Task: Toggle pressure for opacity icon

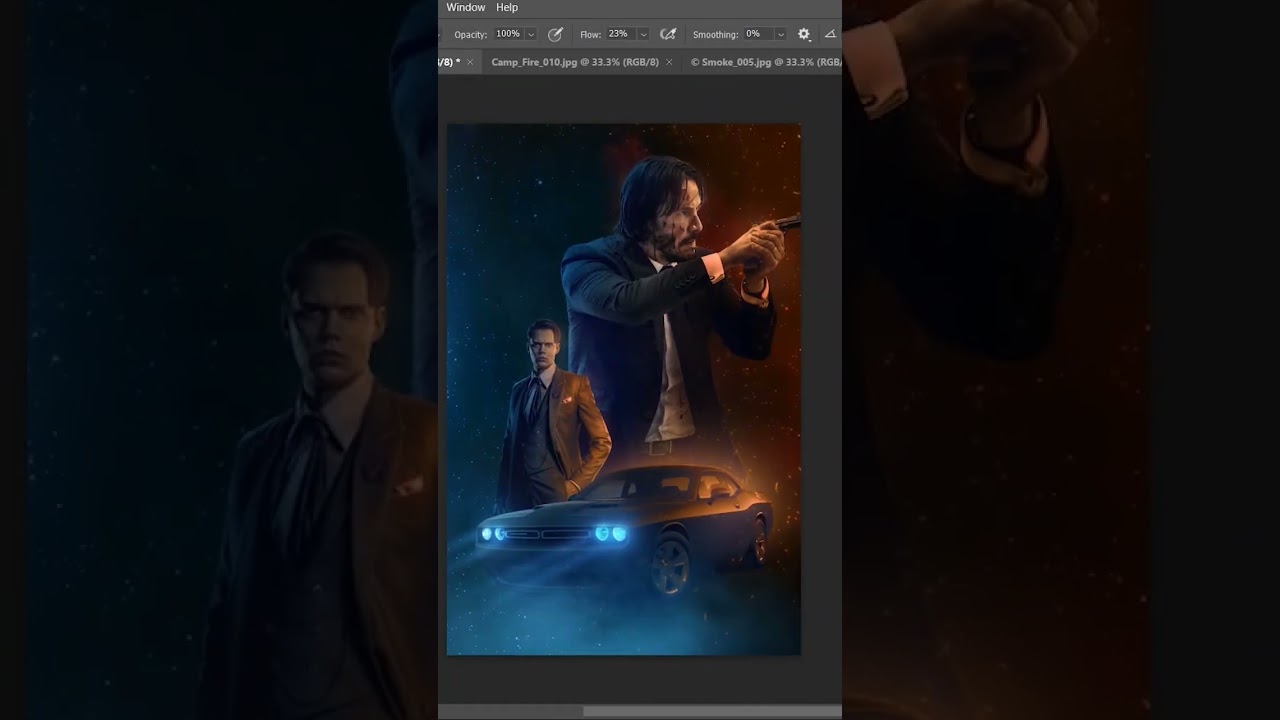Action: coord(556,34)
